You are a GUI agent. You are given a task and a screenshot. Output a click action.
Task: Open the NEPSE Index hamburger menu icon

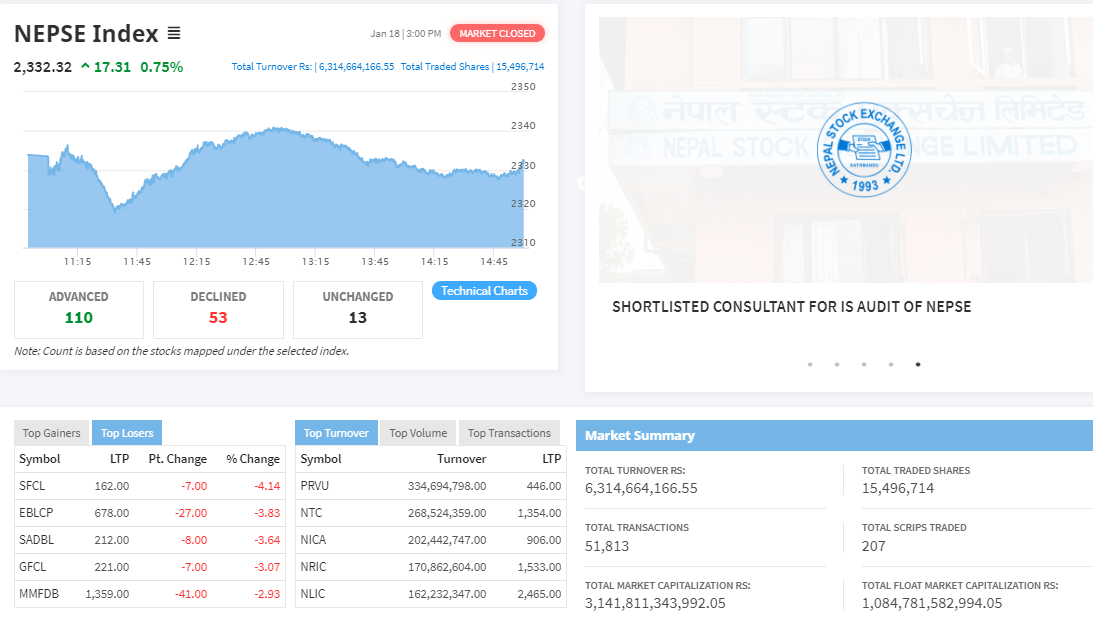click(x=174, y=33)
